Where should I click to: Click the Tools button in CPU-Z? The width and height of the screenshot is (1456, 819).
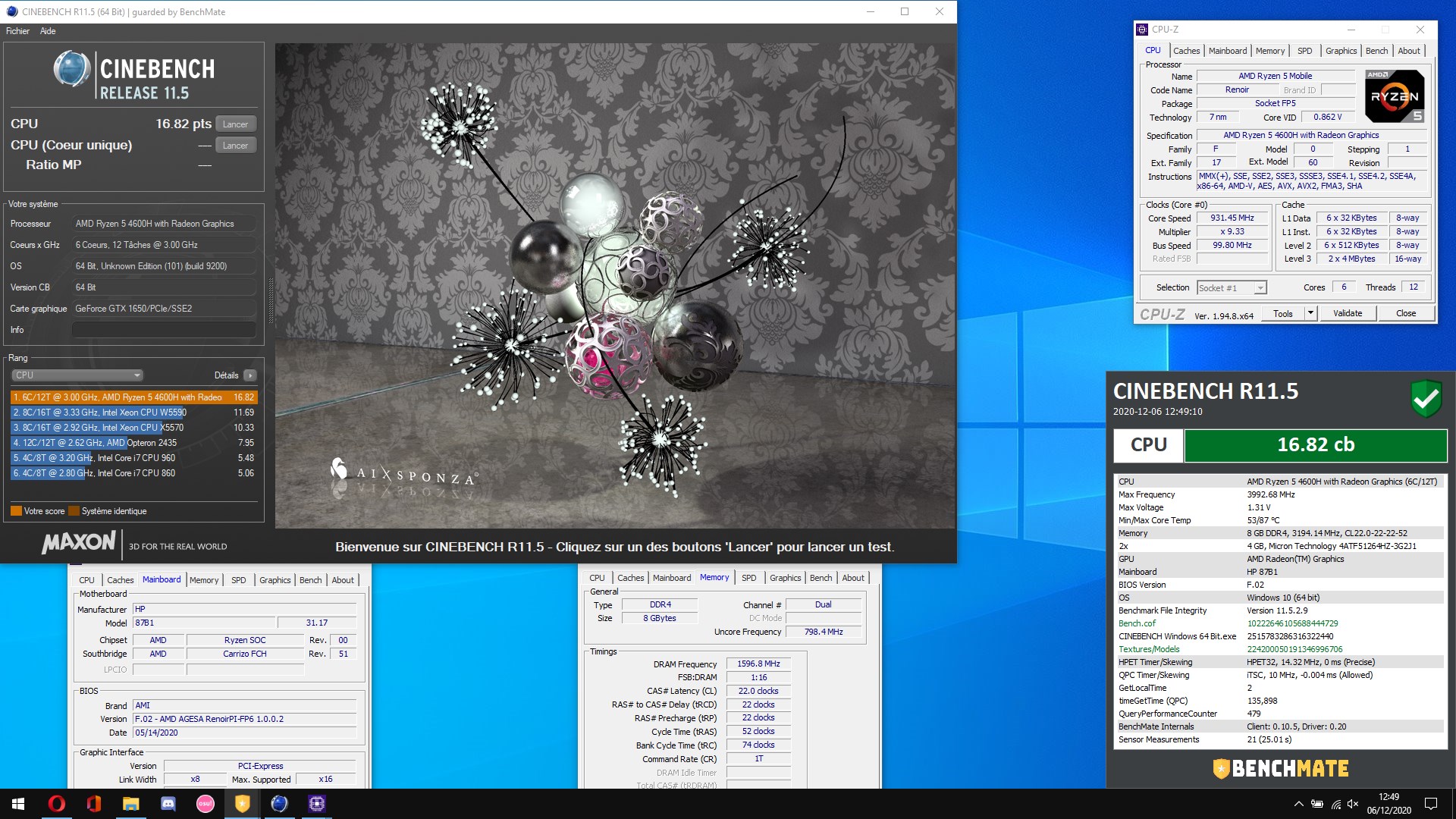[1283, 313]
